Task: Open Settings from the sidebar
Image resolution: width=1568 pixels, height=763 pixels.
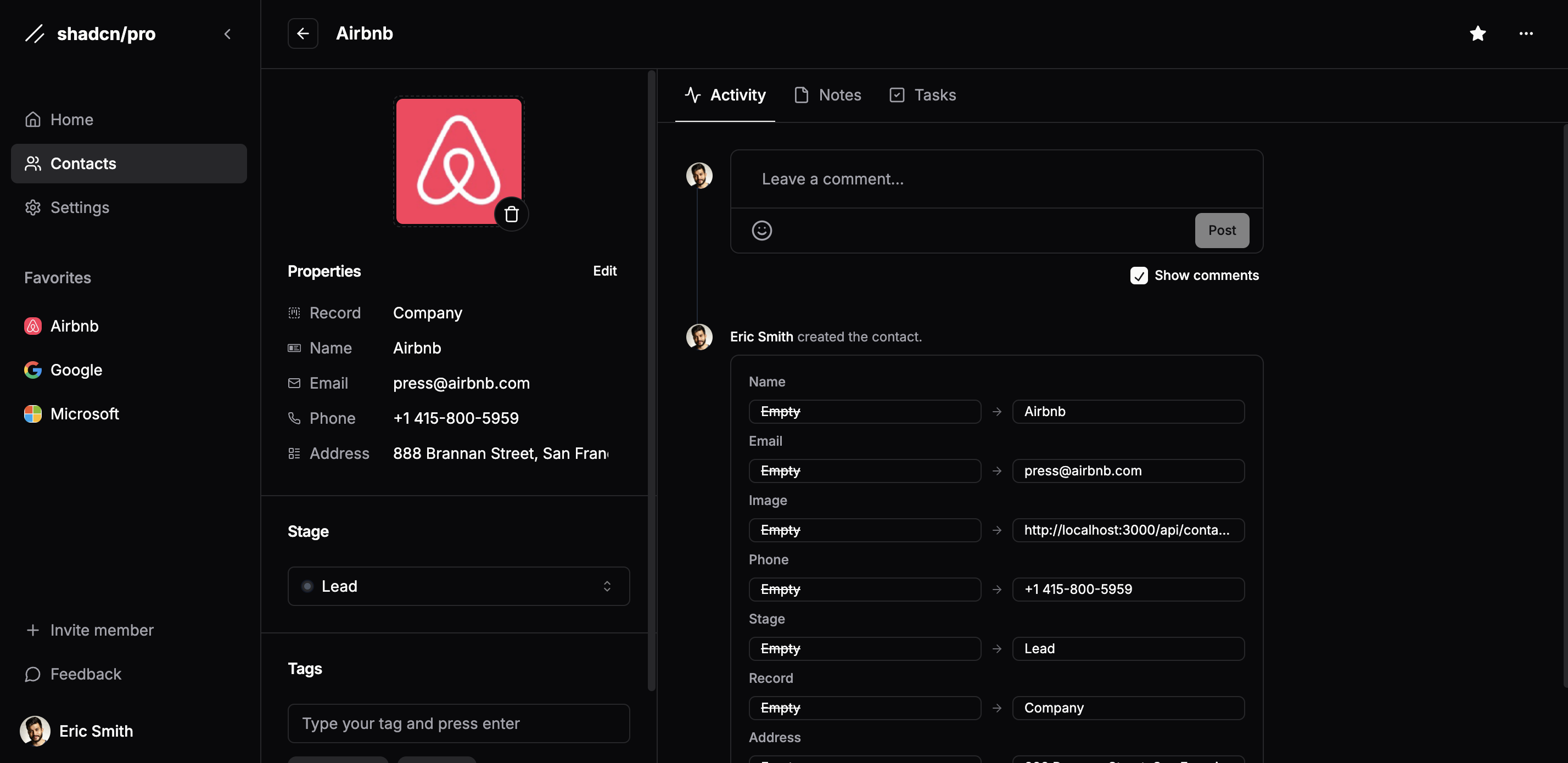Action: (x=128, y=207)
